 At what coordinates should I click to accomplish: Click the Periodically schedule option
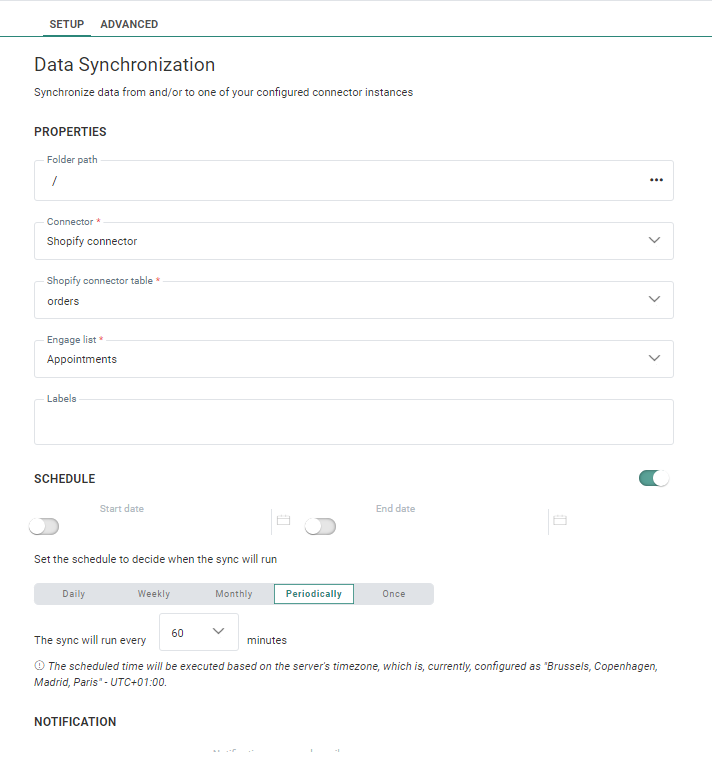[314, 594]
